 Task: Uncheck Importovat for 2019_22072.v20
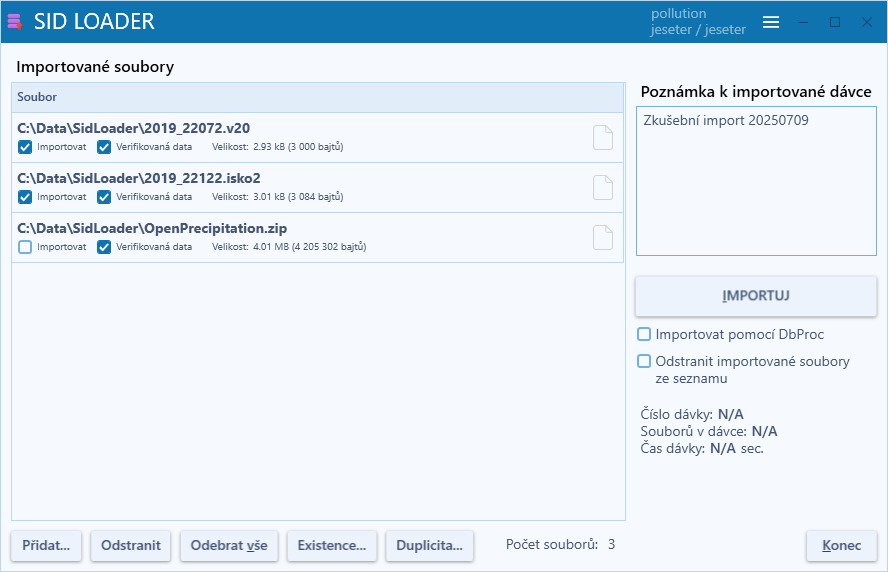[25, 147]
